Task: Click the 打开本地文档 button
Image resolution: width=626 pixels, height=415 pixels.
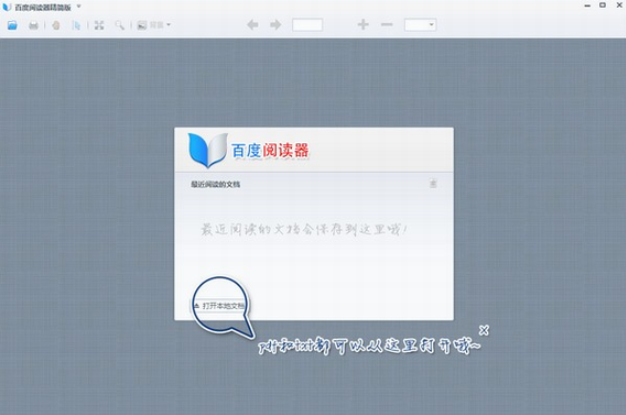Action: pos(218,305)
